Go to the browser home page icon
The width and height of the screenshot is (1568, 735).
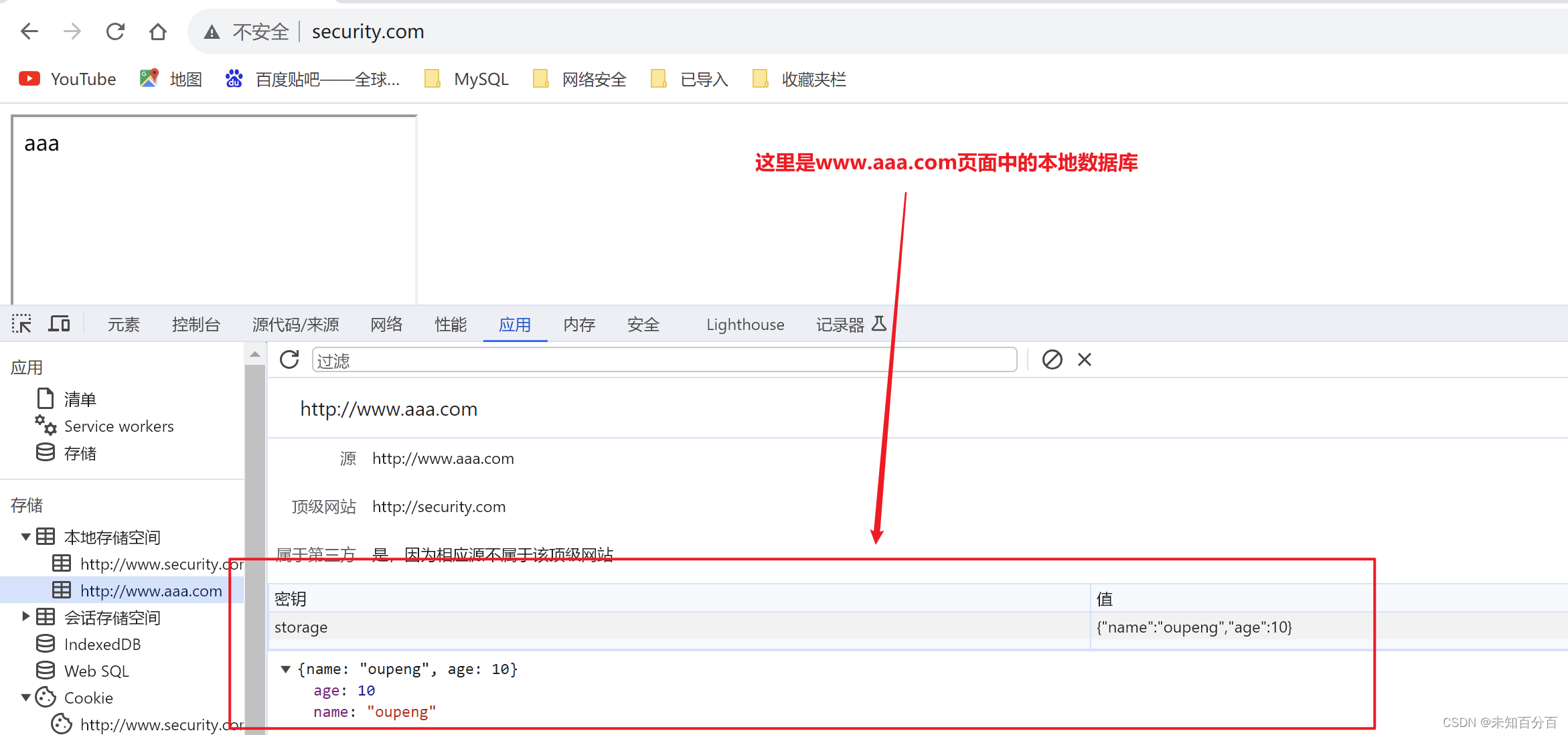[x=158, y=31]
